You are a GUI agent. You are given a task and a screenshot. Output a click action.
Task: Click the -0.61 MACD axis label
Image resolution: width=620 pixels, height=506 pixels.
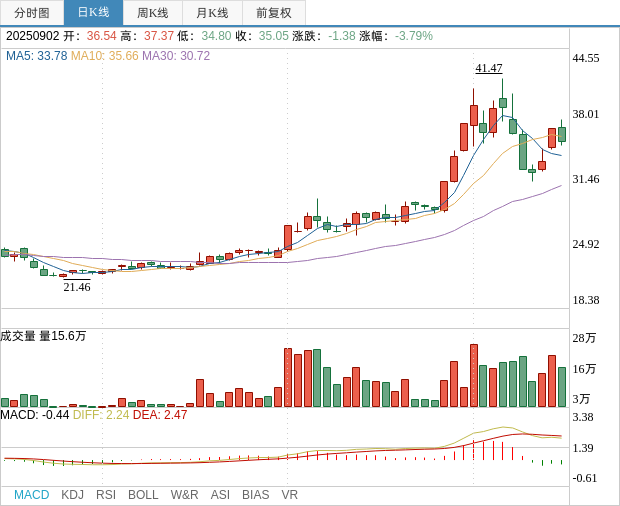[x=585, y=478]
